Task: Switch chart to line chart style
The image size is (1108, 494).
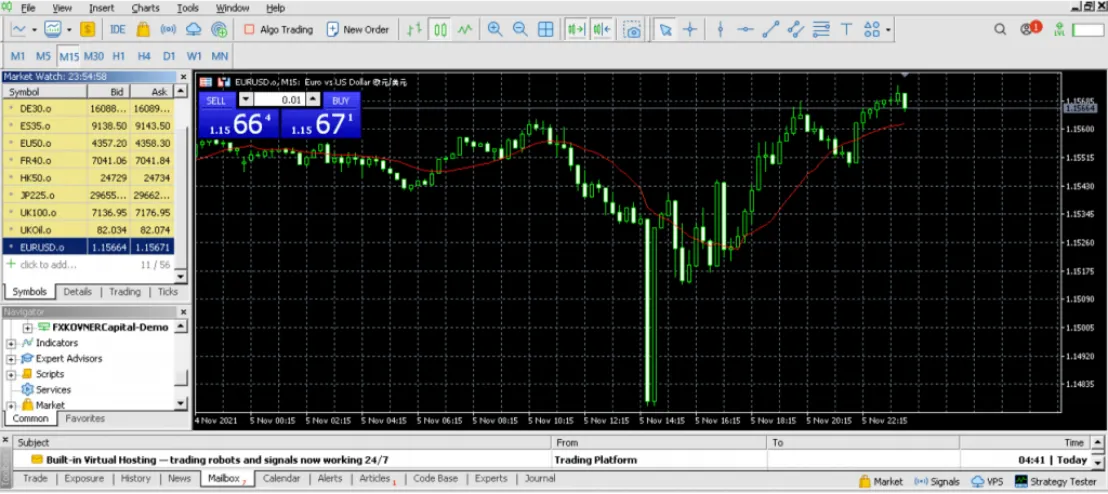Action: pos(464,30)
